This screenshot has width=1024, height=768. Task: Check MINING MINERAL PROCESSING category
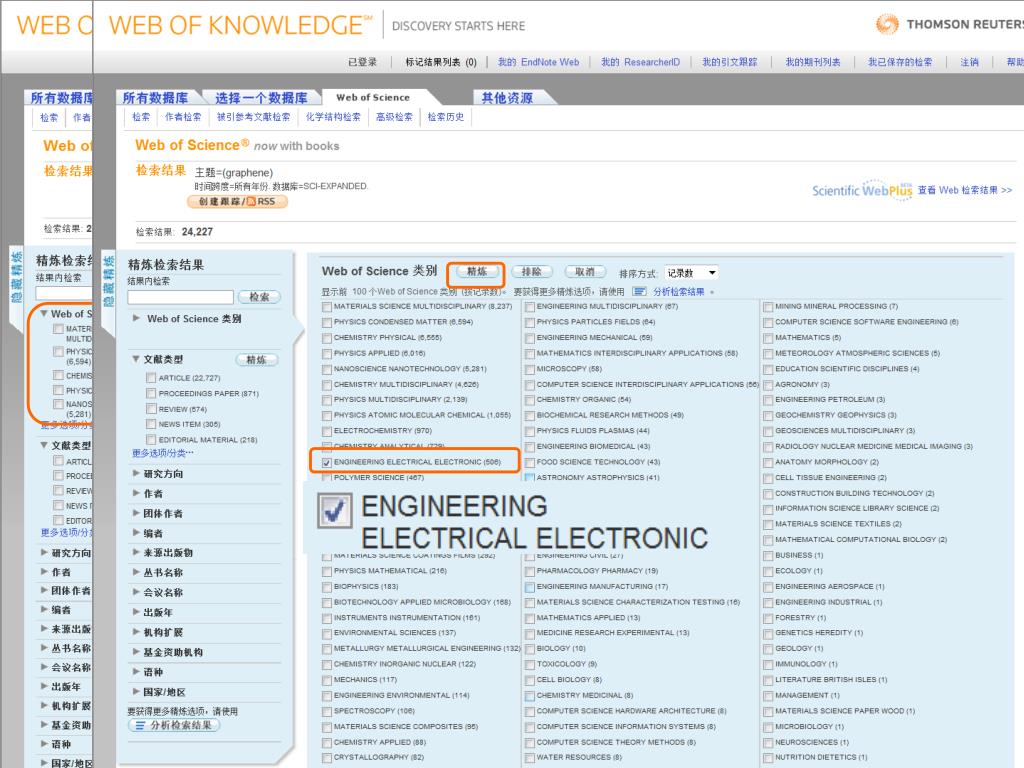click(x=768, y=306)
